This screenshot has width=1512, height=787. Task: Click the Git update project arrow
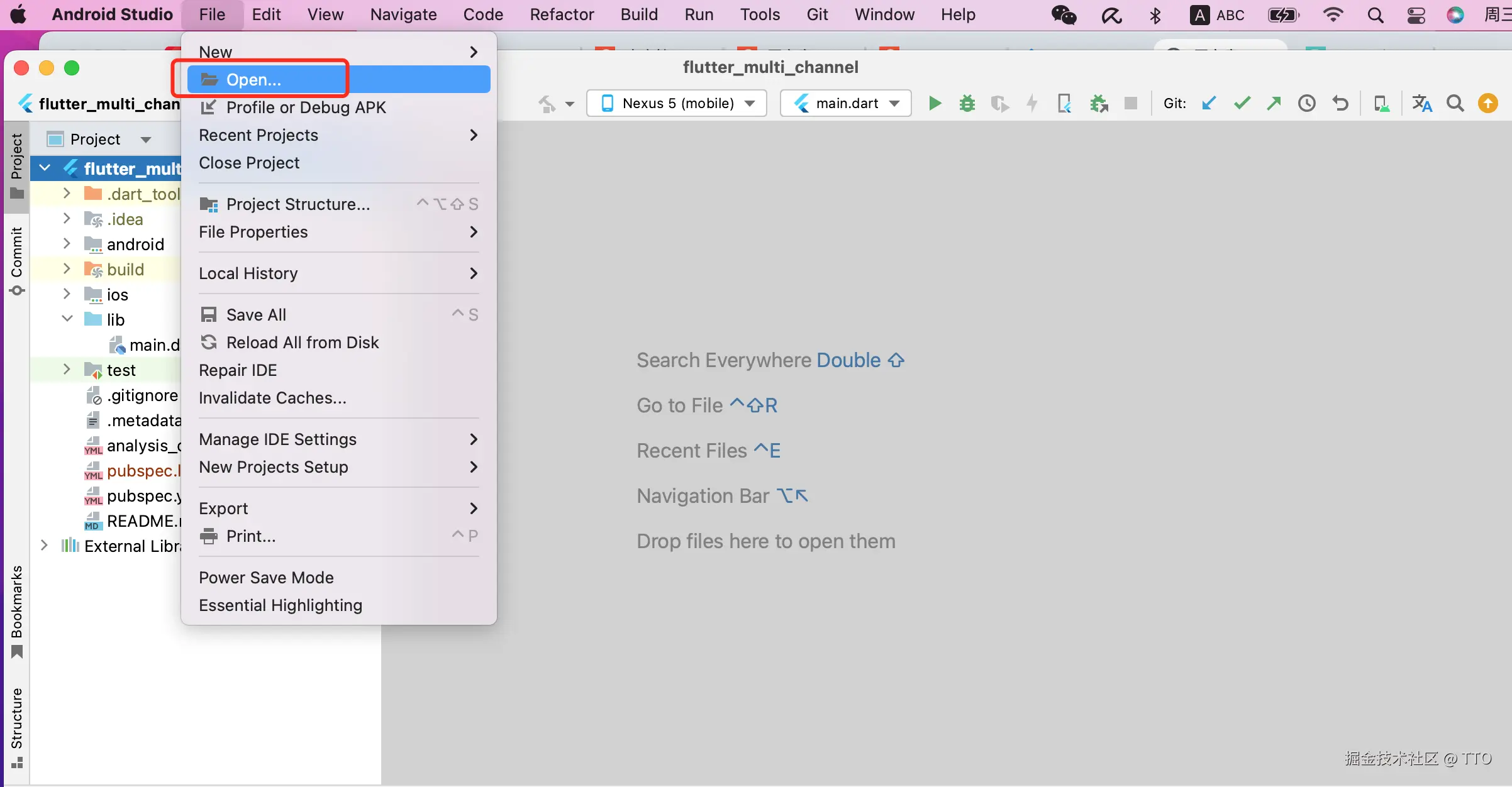pos(1208,103)
